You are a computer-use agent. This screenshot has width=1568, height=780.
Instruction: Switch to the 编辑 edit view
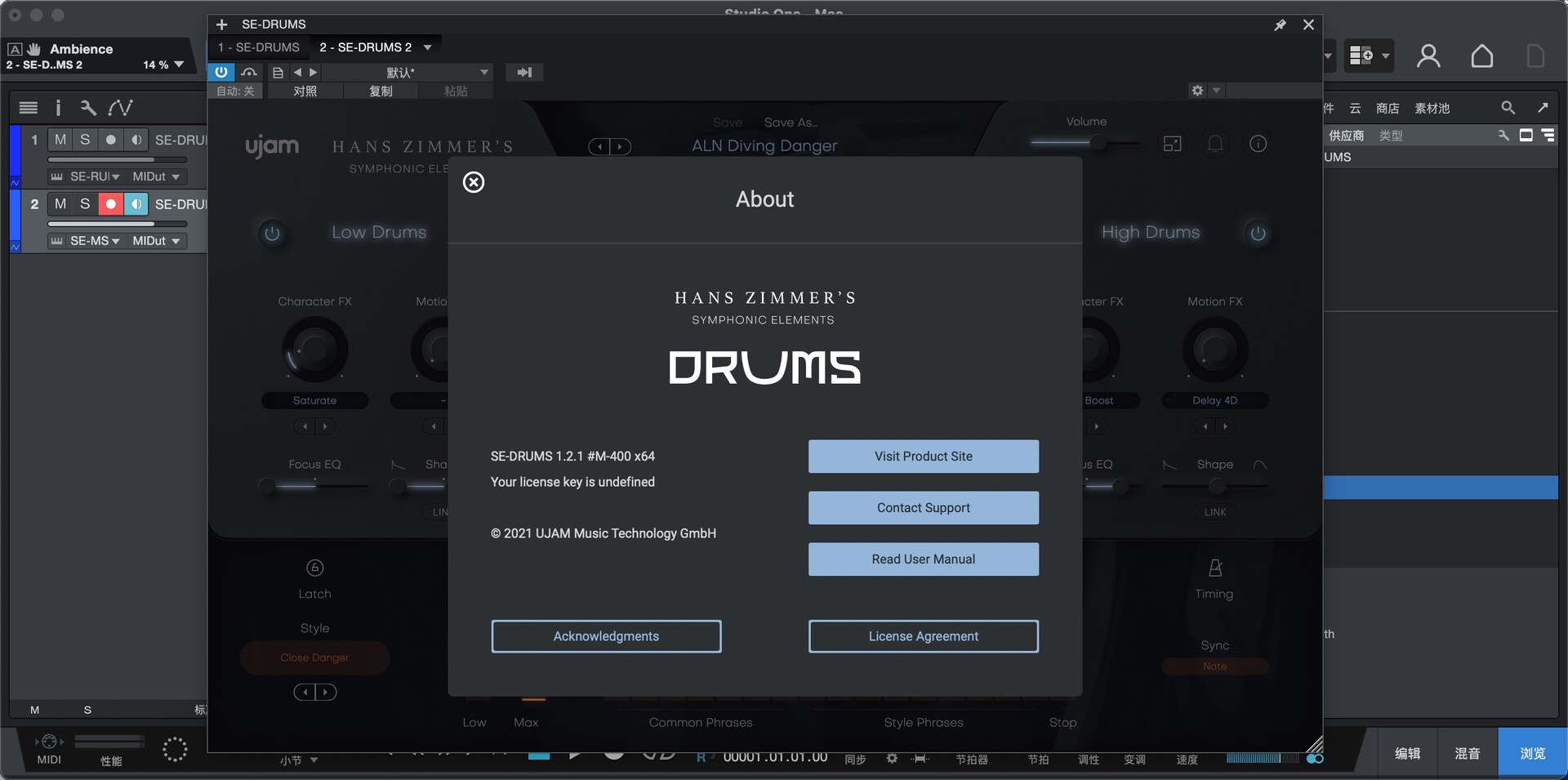(1407, 753)
